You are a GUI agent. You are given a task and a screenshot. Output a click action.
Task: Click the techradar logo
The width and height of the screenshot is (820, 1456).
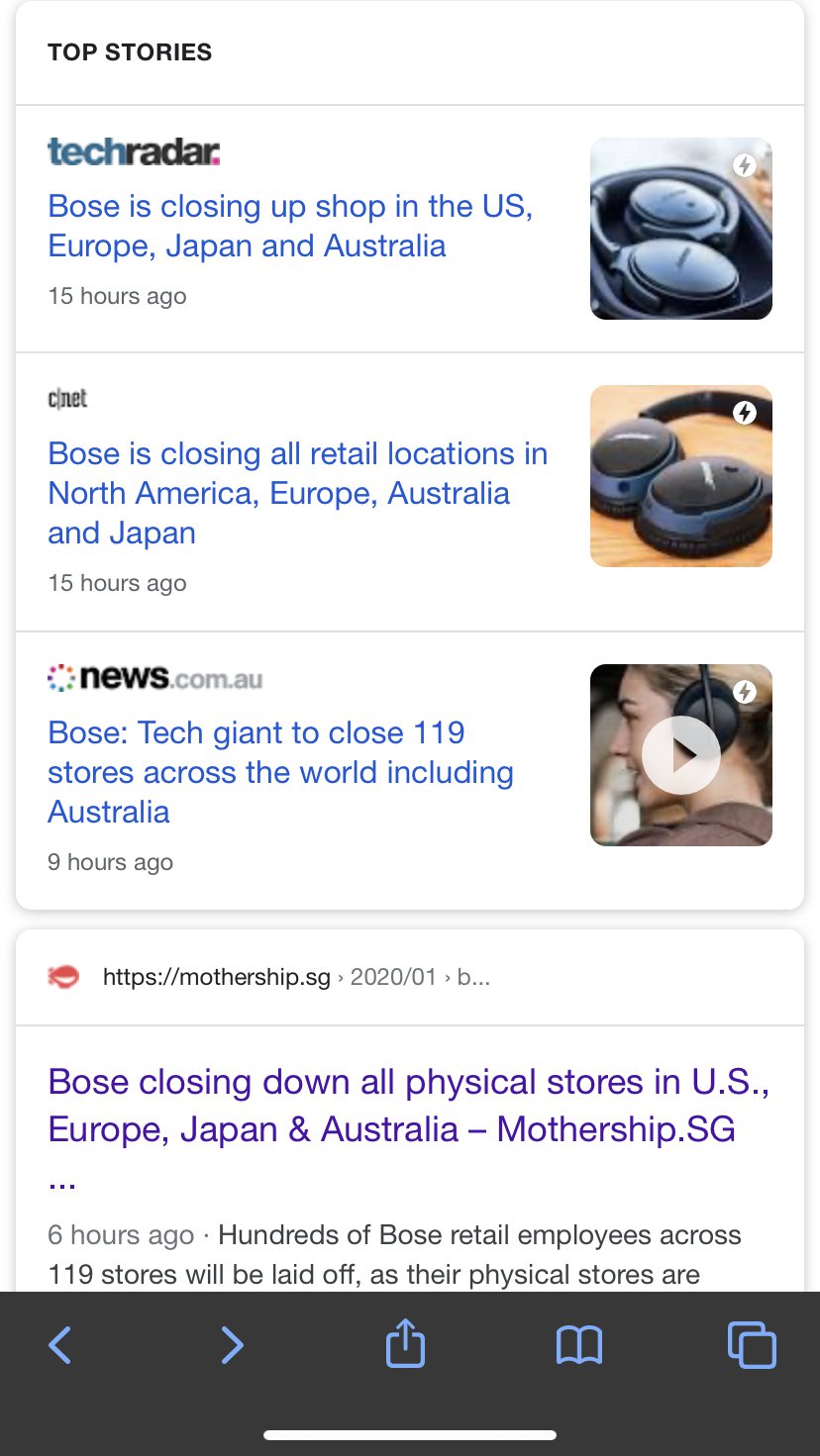coord(134,151)
